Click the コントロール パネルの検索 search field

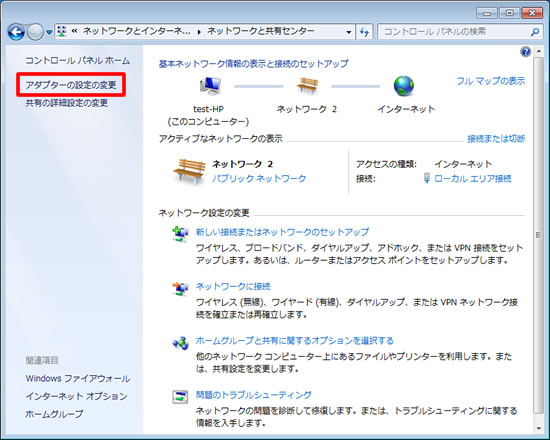point(459,32)
